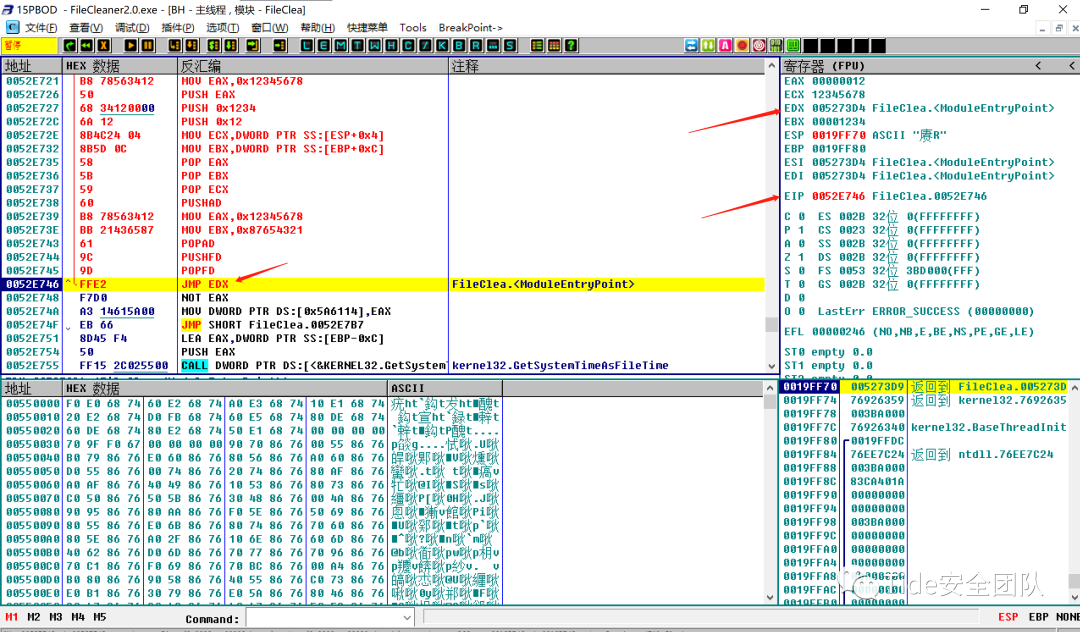Screen dimensions: 1080x632
Task: Close the program with X toolbar icon
Action: 103,45
